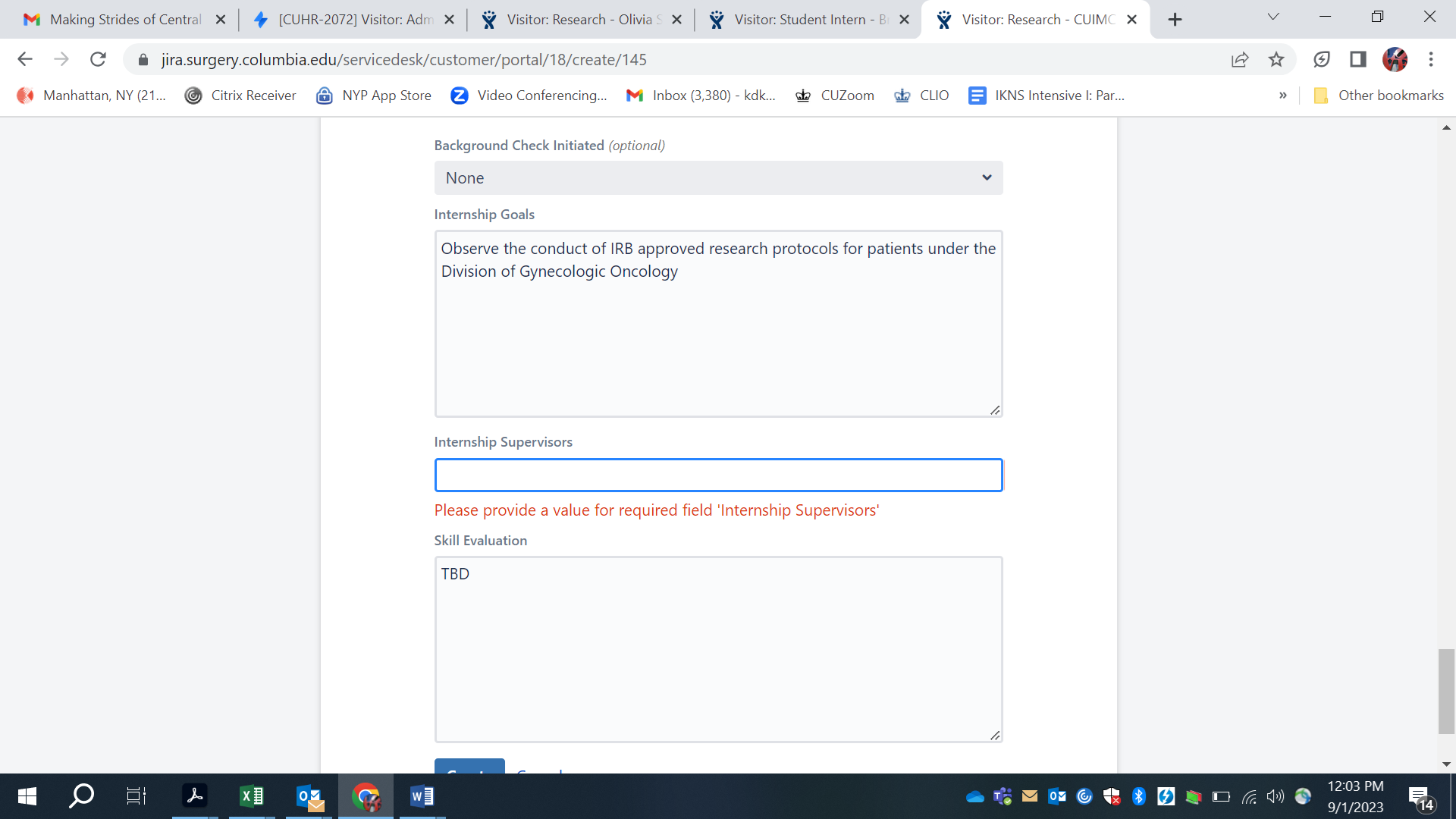Open the browser side panel icon
This screenshot has width=1456, height=819.
point(1357,59)
